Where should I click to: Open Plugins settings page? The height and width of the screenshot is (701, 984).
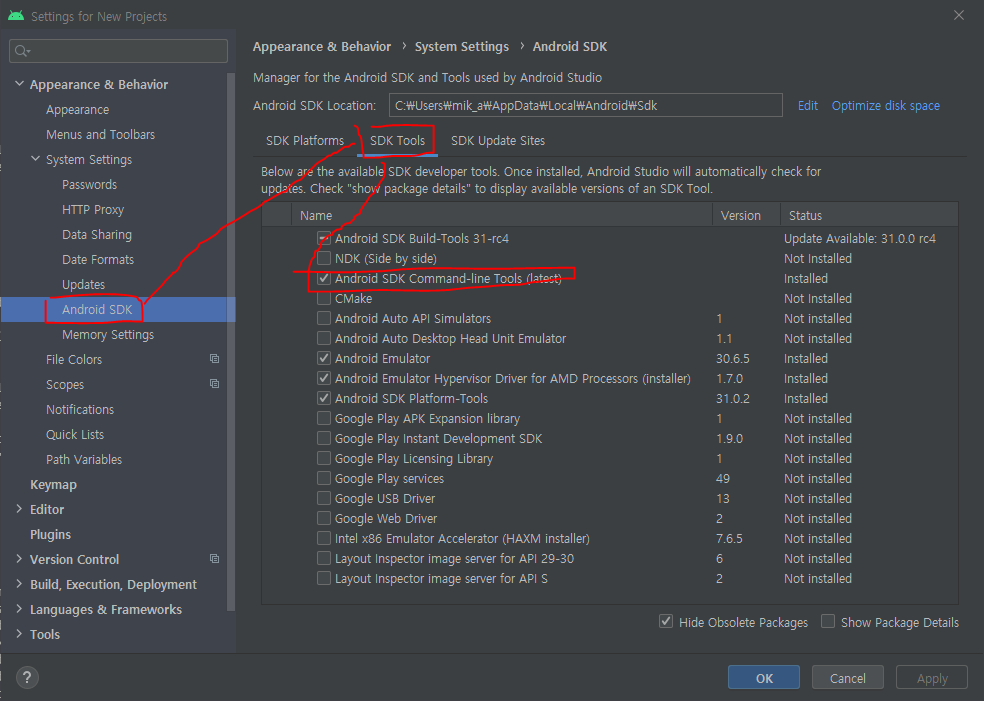click(x=50, y=534)
